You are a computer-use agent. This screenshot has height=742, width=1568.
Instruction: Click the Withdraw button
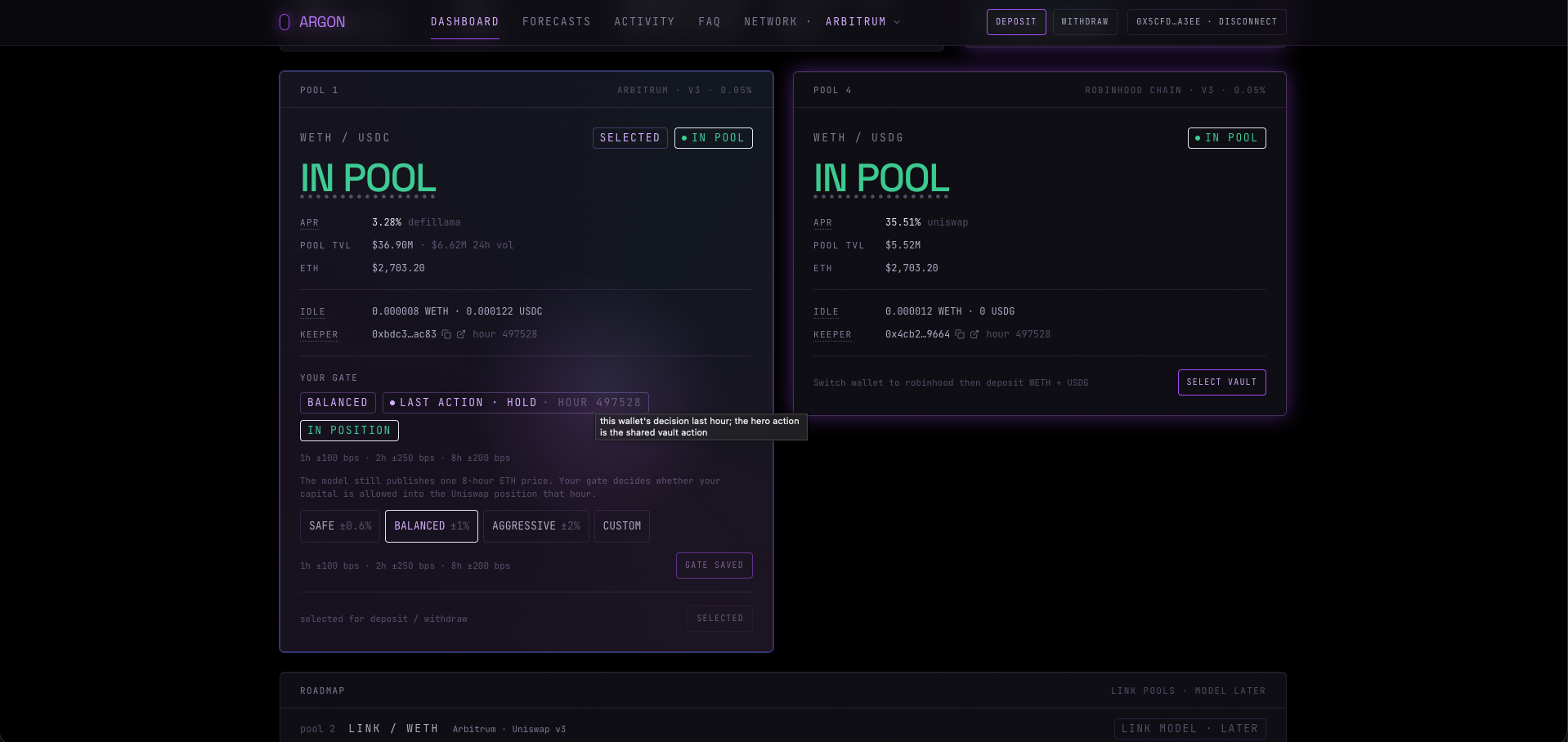click(x=1085, y=22)
